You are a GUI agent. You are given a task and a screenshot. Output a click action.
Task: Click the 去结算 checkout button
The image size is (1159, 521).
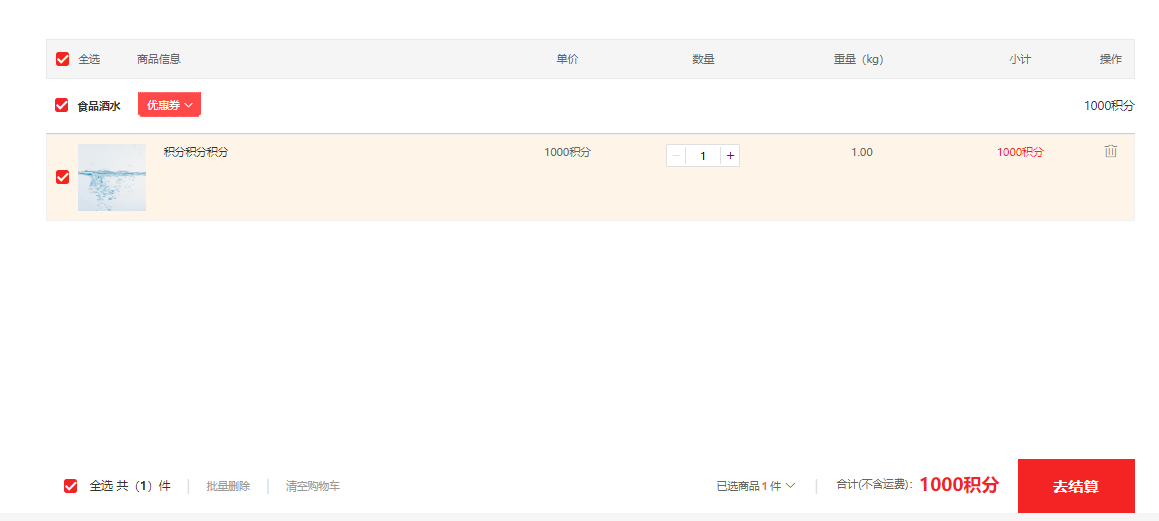point(1075,486)
